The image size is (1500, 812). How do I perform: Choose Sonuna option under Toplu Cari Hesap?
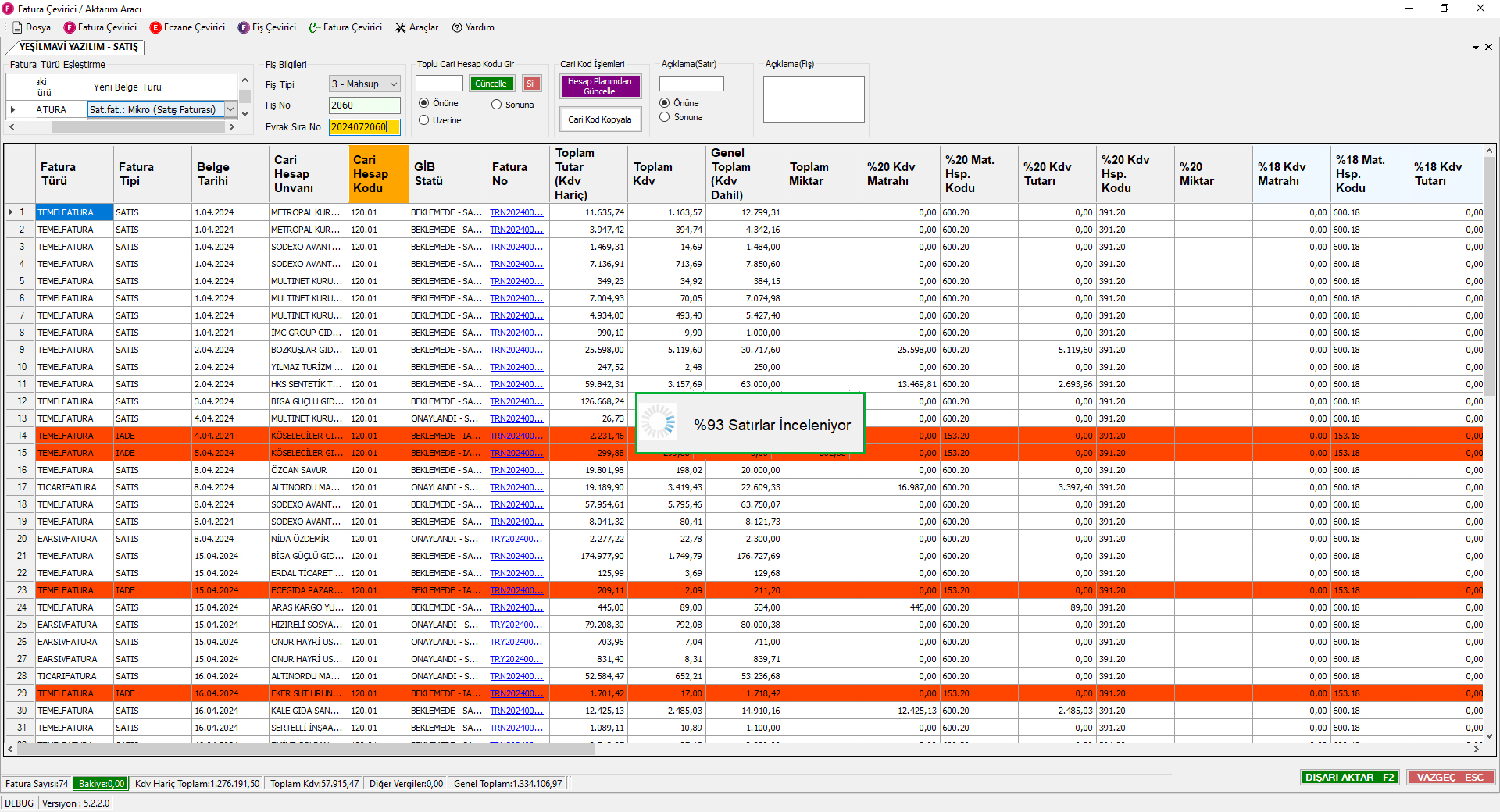point(497,105)
